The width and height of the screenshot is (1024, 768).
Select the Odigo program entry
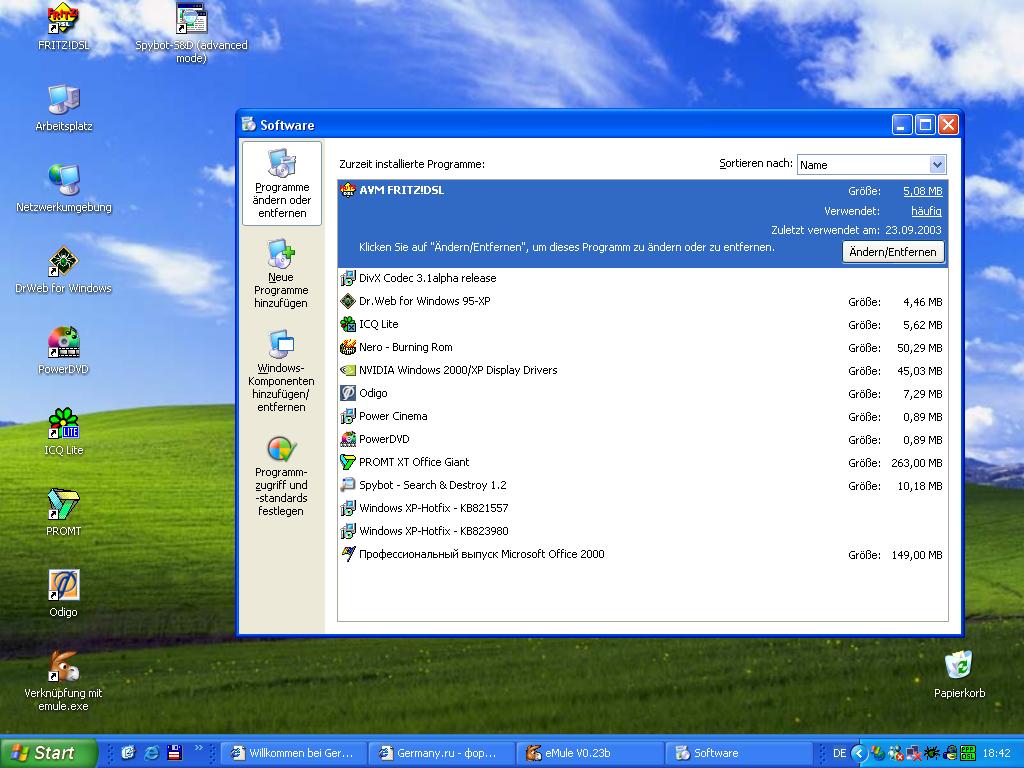(643, 393)
